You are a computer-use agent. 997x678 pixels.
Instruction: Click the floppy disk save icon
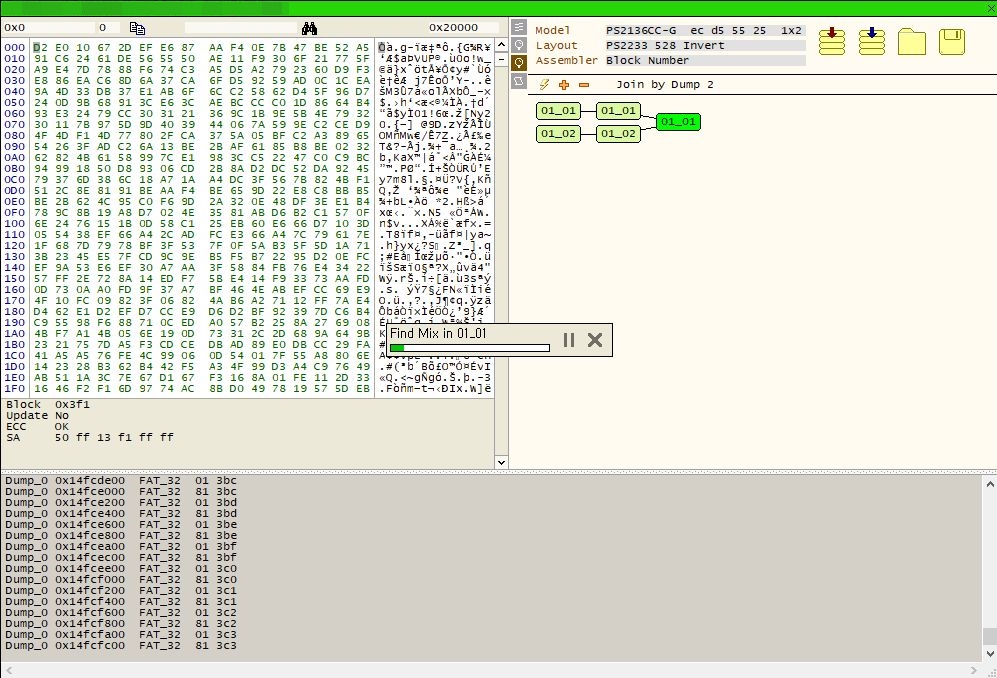pos(952,41)
